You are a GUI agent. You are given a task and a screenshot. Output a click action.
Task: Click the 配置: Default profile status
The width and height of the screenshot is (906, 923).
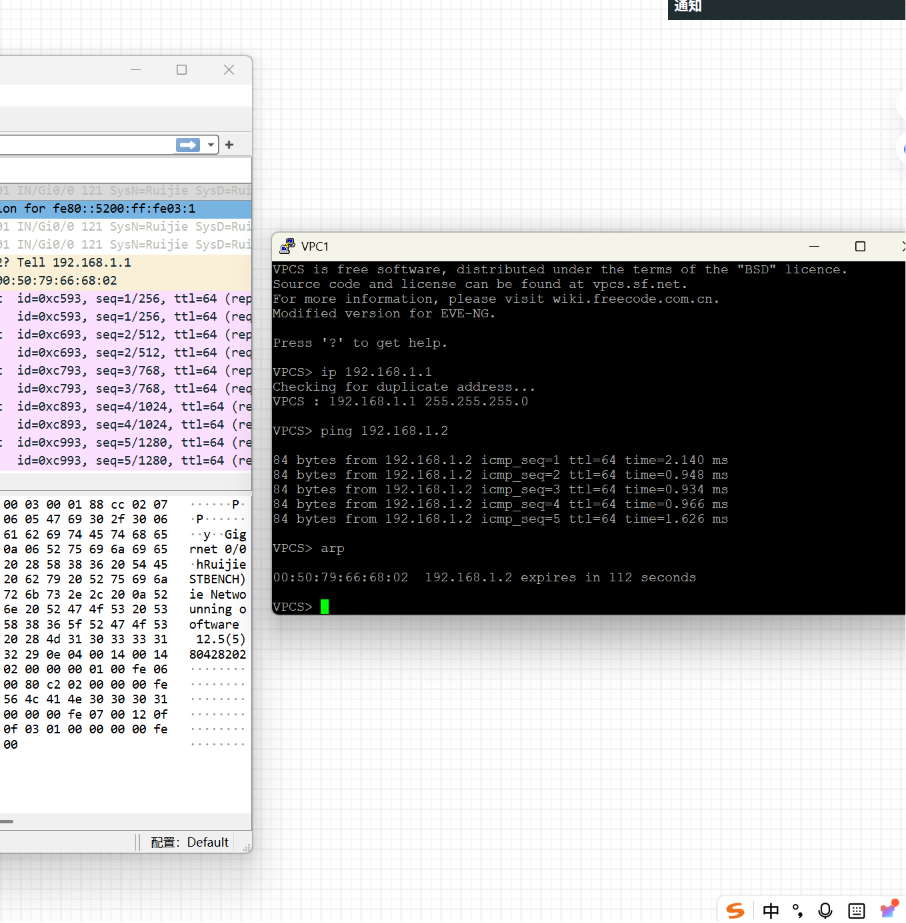[190, 842]
